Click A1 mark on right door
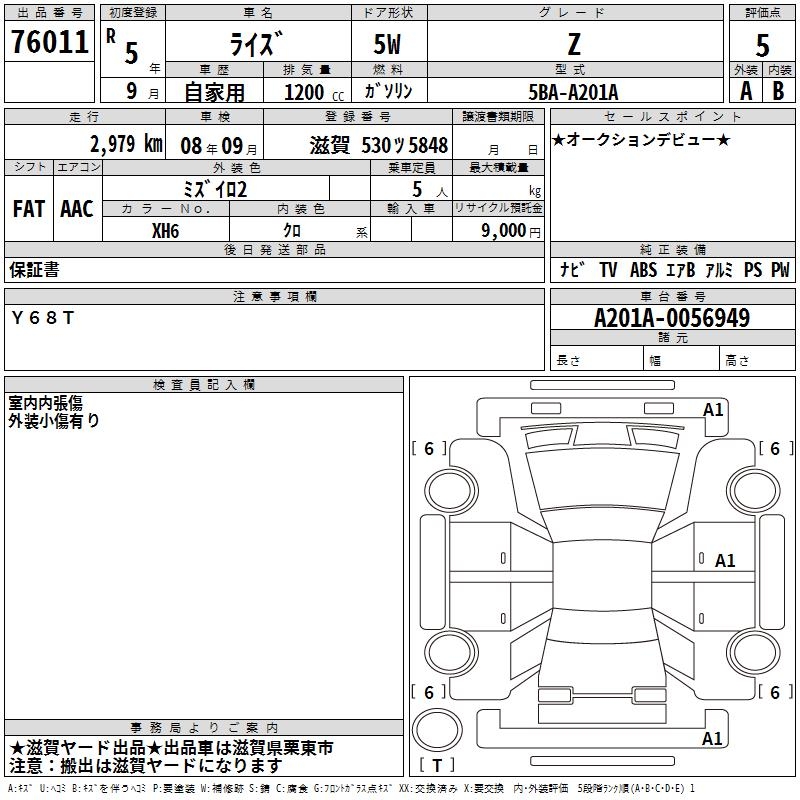 pyautogui.click(x=725, y=561)
